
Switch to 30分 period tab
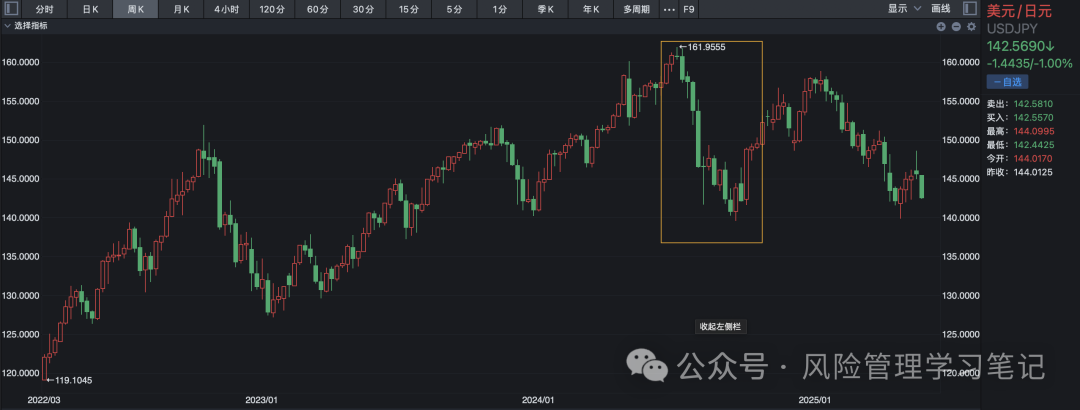pyautogui.click(x=363, y=10)
